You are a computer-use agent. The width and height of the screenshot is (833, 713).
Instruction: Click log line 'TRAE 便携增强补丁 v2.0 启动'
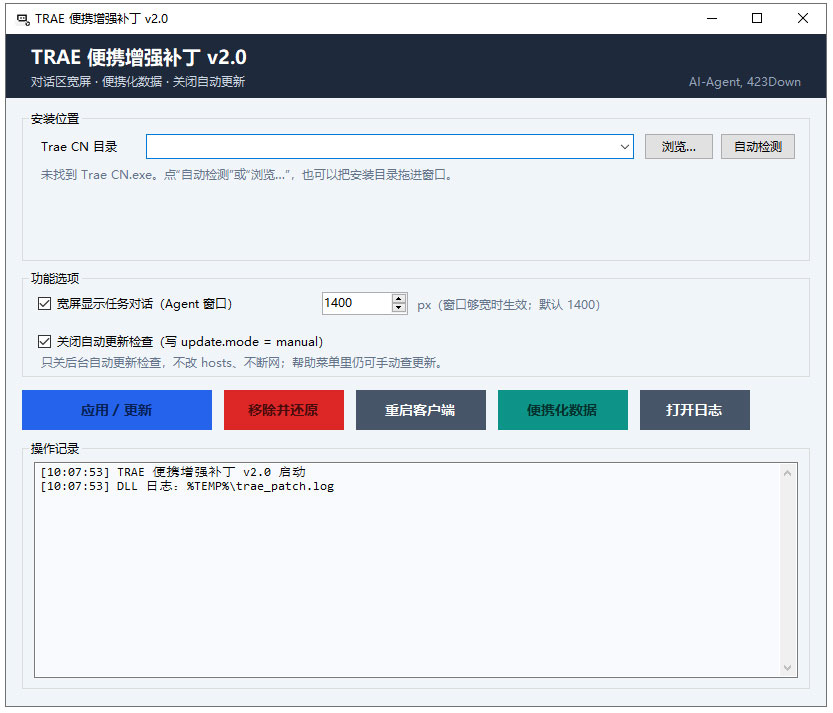point(173,472)
